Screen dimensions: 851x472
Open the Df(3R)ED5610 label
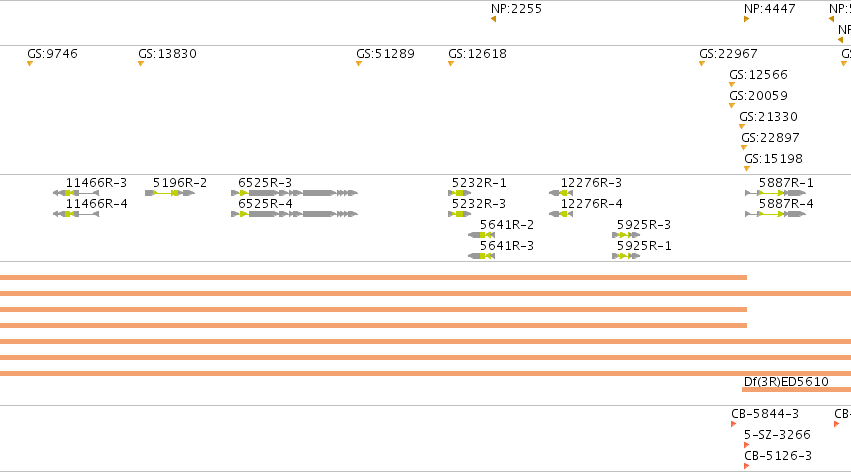coord(786,381)
